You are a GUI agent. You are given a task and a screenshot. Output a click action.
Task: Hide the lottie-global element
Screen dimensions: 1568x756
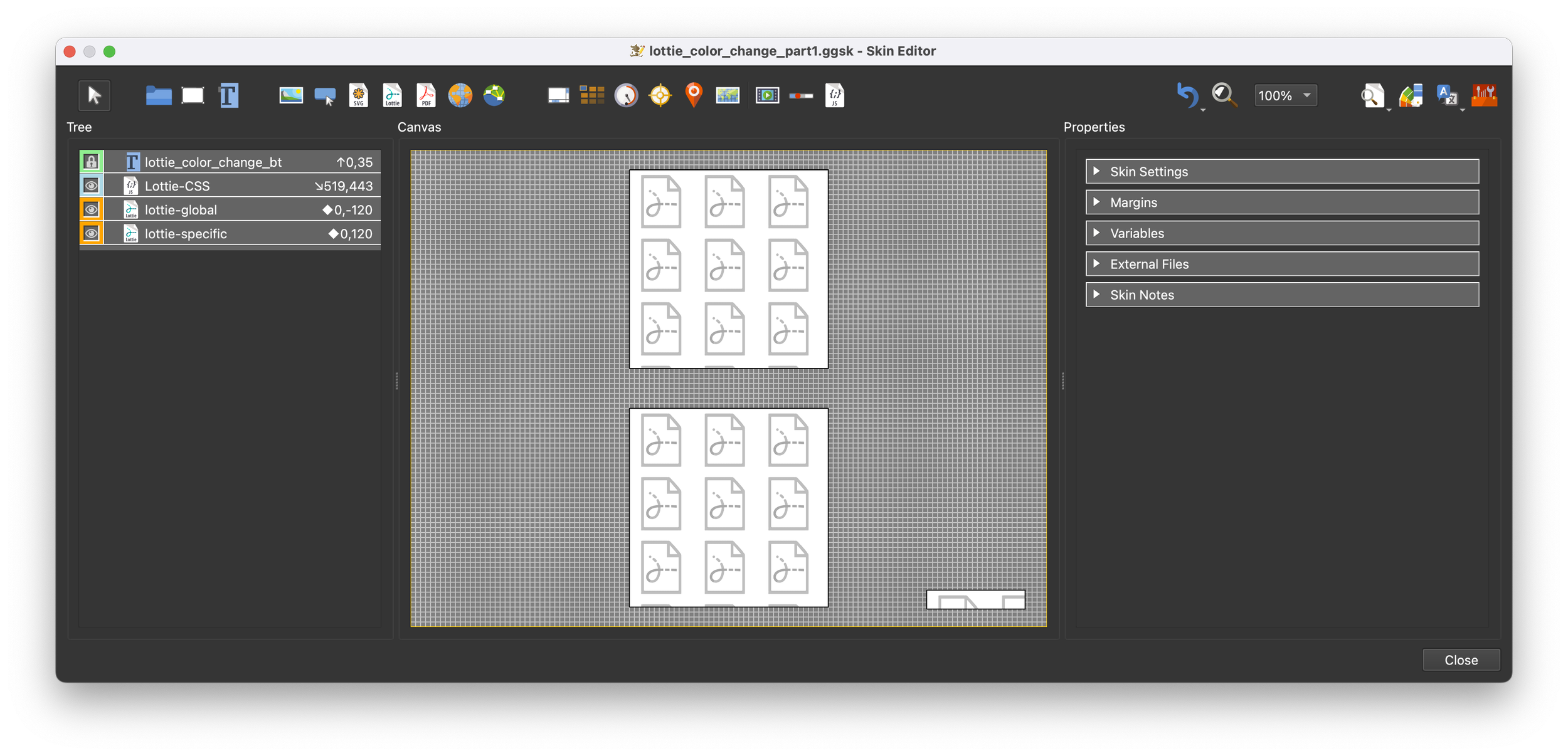pos(92,210)
